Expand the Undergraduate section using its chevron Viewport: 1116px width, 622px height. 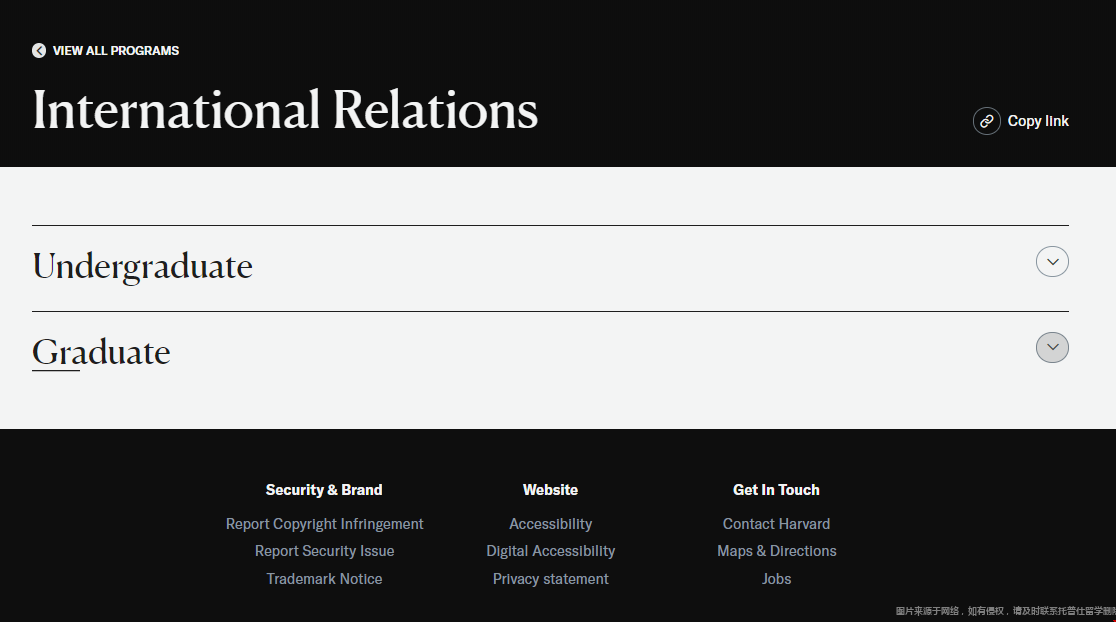click(1052, 262)
